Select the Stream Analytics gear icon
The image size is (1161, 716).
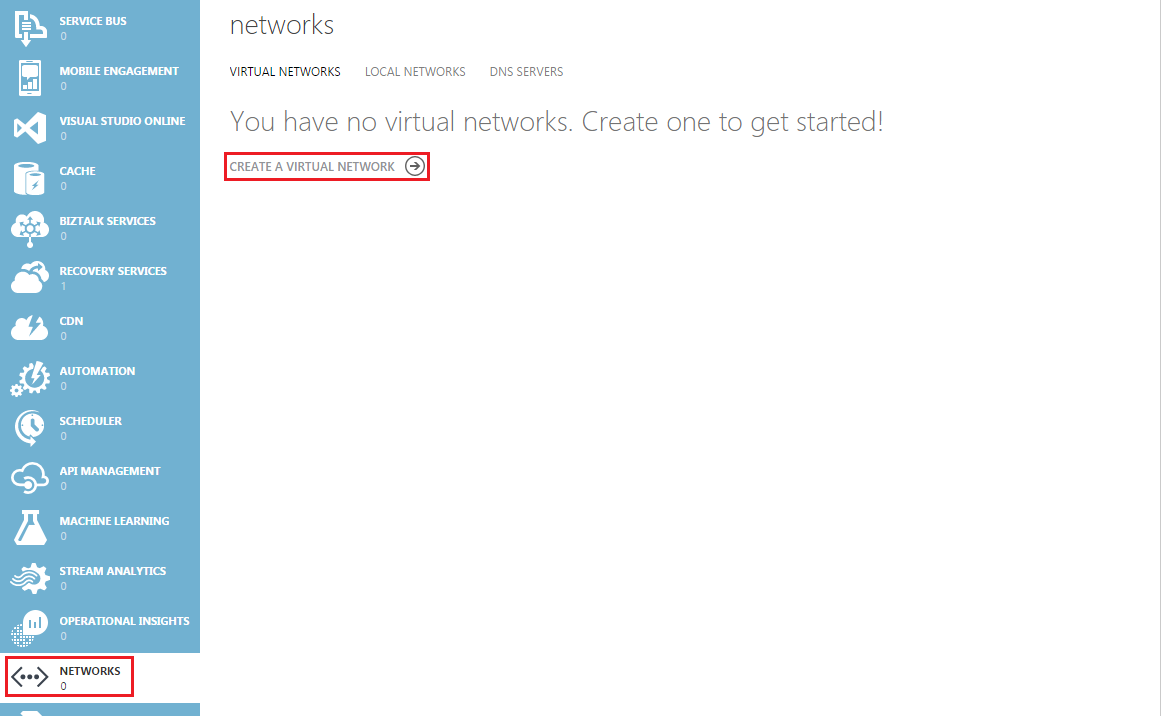click(30, 578)
